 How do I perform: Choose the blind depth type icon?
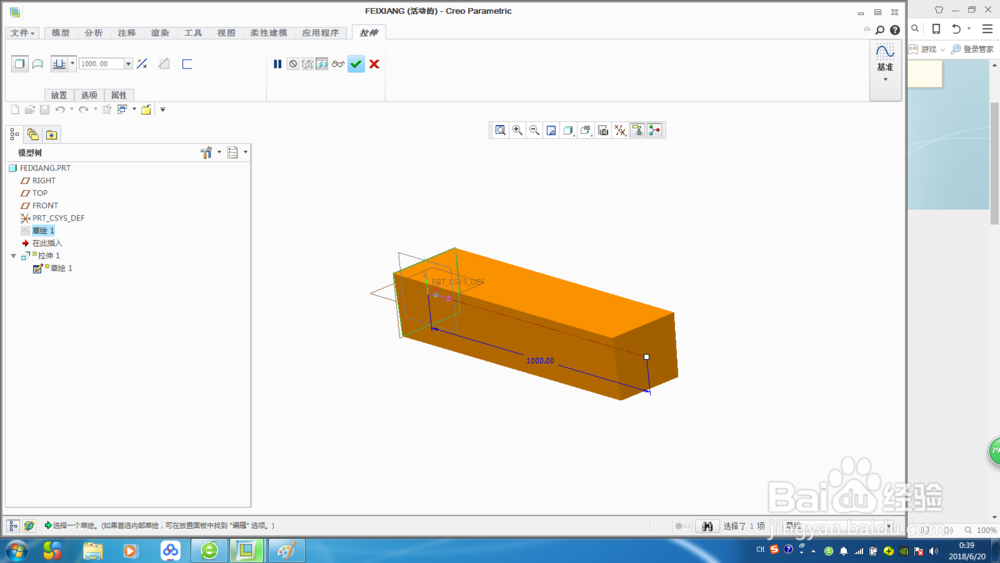(x=59, y=64)
